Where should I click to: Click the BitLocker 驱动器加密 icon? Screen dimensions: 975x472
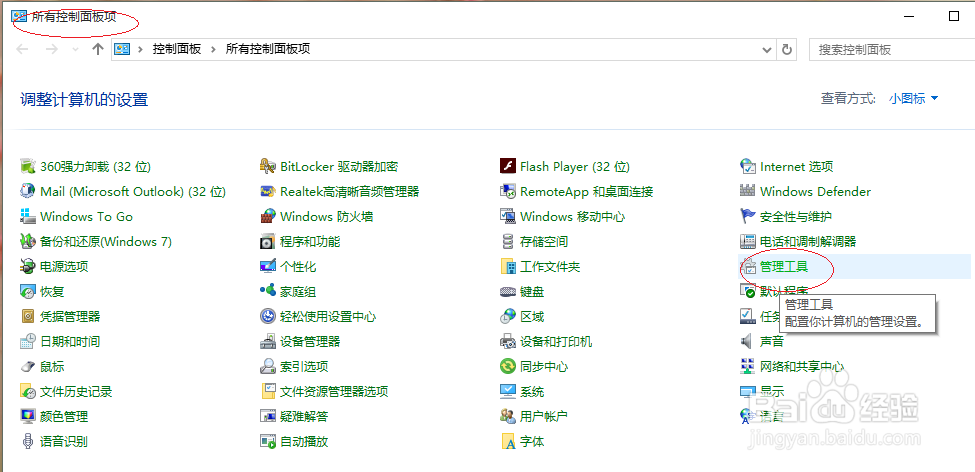(x=268, y=167)
